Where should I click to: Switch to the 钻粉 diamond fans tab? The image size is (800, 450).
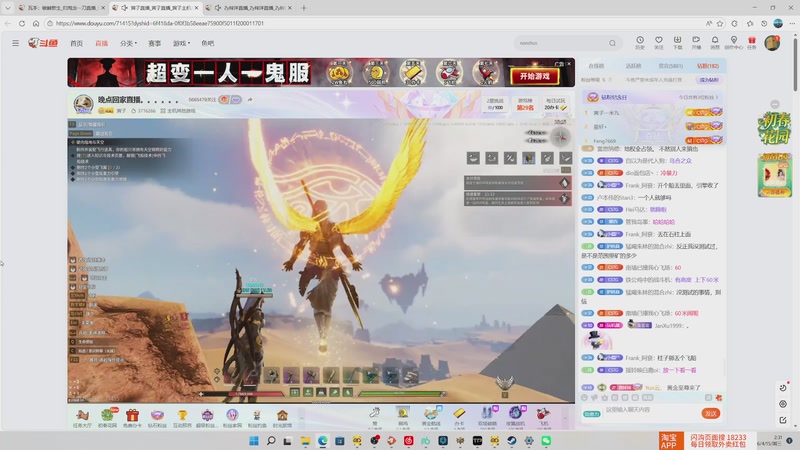[708, 66]
